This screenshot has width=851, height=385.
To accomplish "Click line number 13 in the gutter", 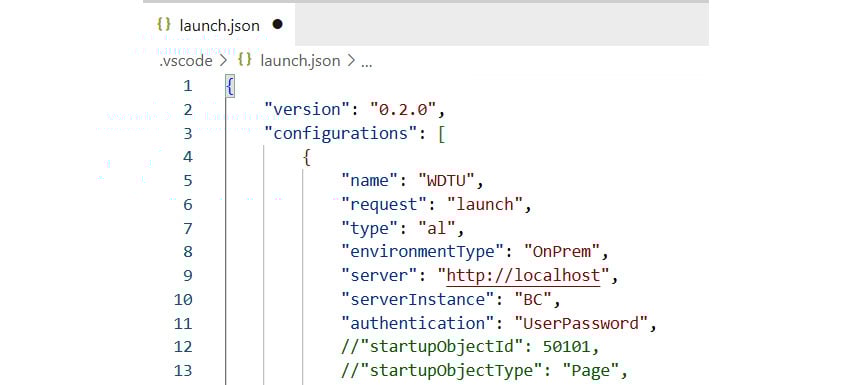I will tap(183, 371).
